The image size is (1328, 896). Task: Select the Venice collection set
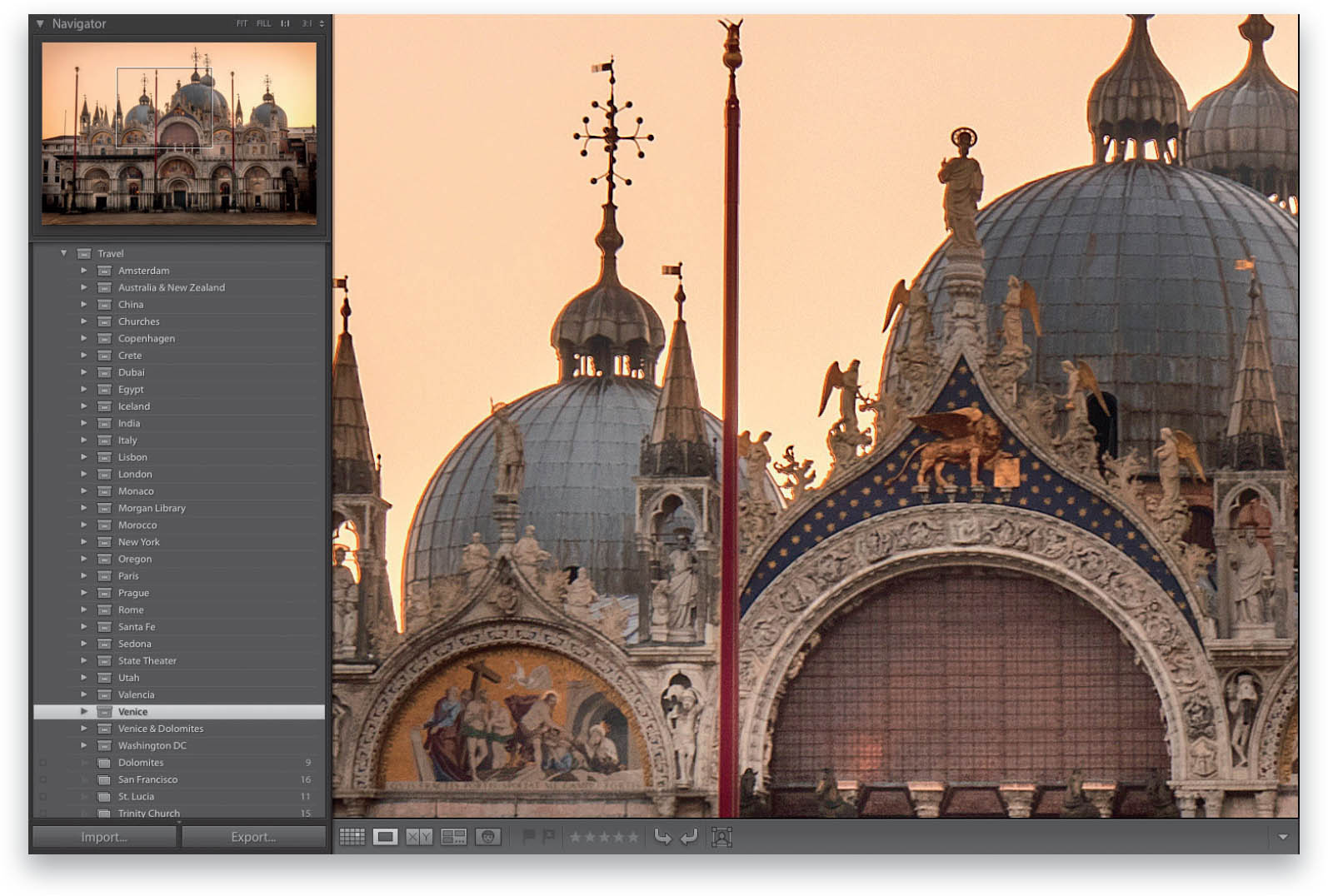(179, 712)
